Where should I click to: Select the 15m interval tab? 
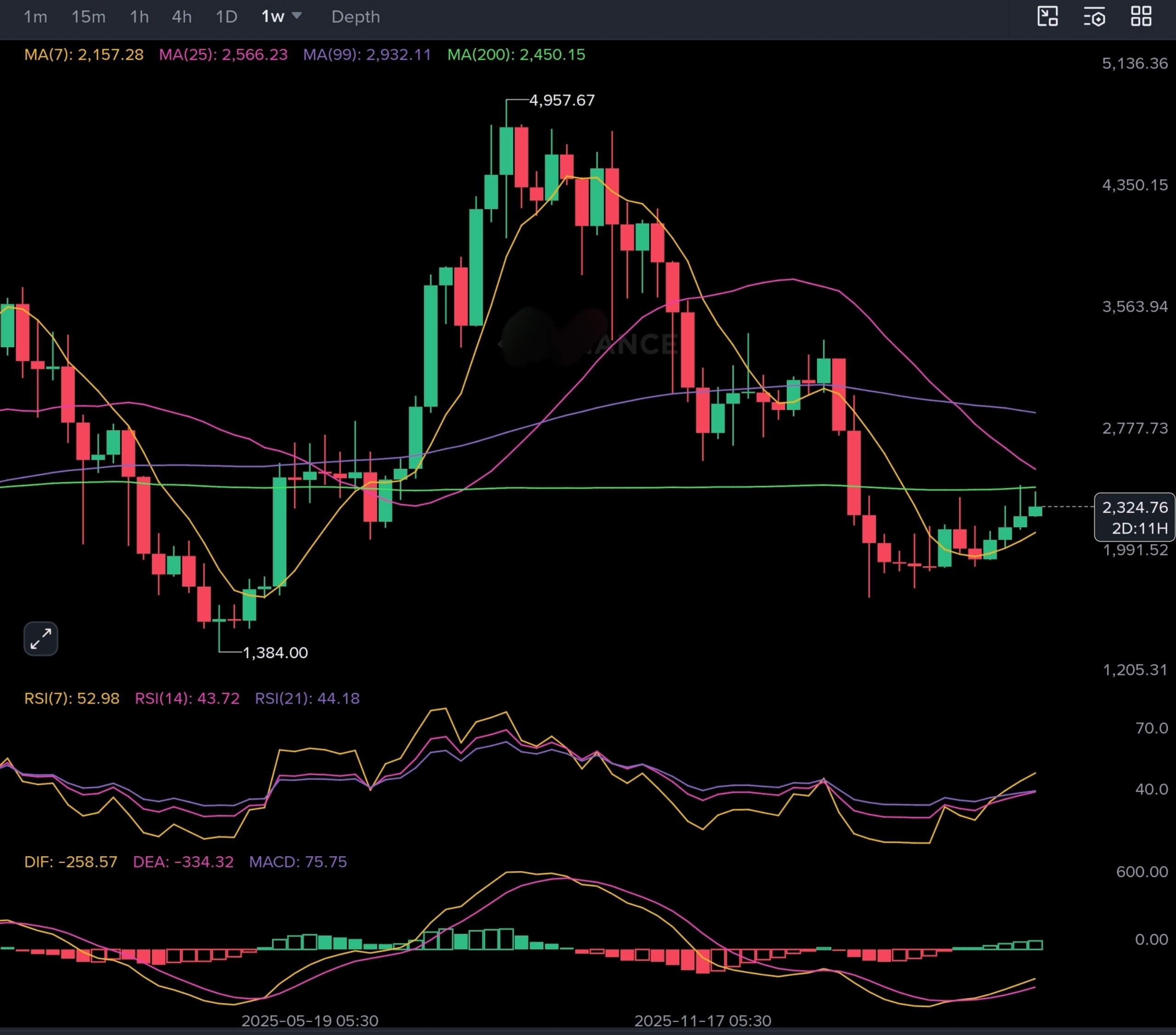(x=88, y=17)
